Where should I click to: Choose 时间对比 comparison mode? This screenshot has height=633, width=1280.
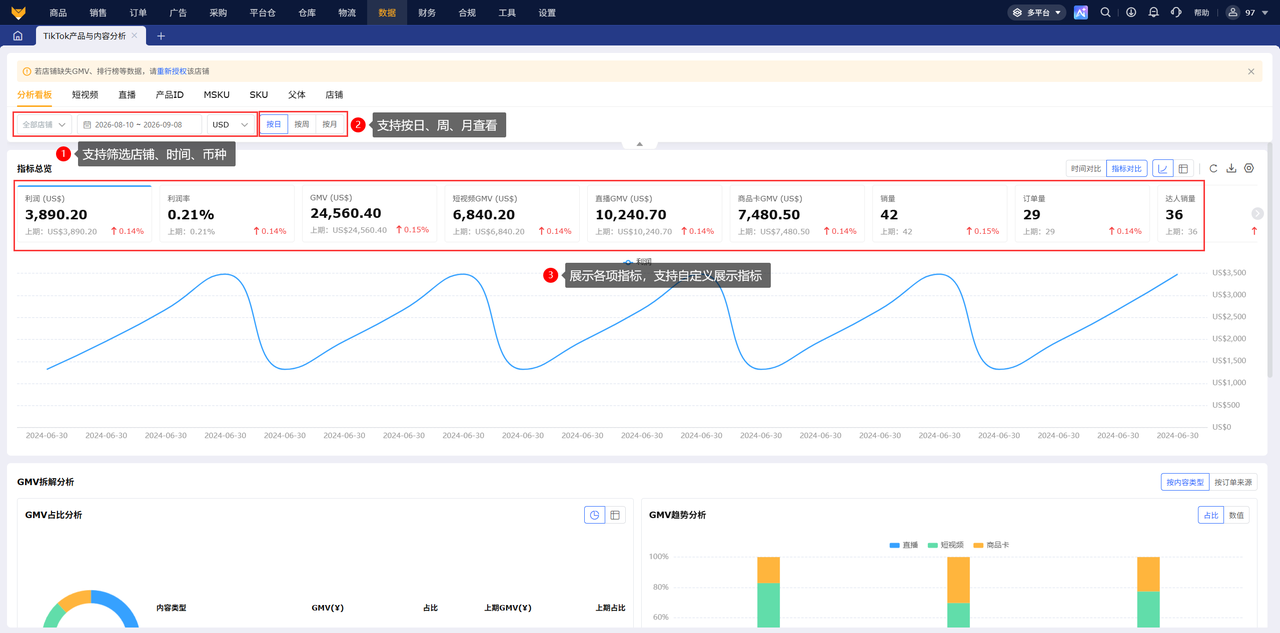(x=1086, y=169)
